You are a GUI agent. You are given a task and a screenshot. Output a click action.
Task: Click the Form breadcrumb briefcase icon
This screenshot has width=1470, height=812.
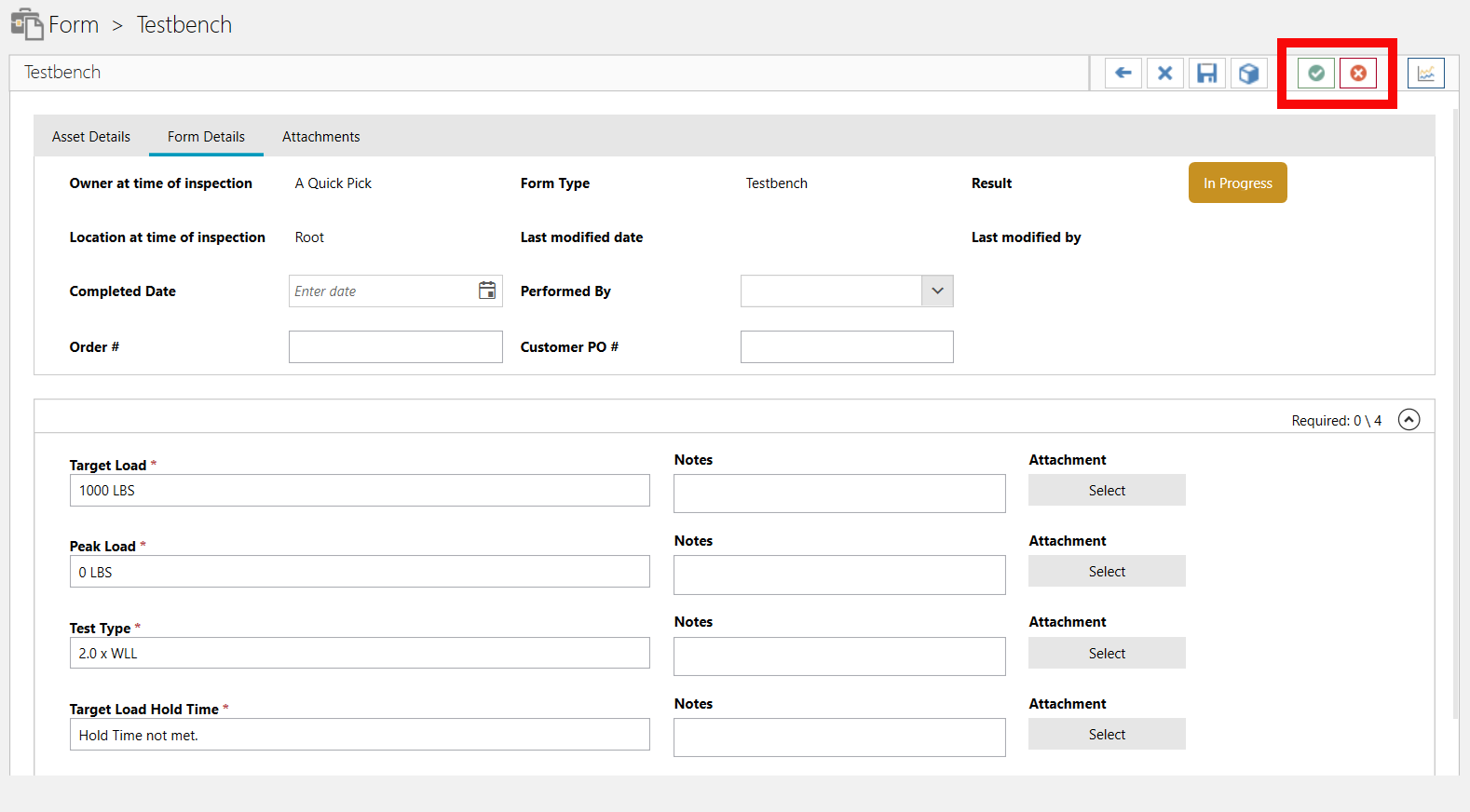coord(27,24)
